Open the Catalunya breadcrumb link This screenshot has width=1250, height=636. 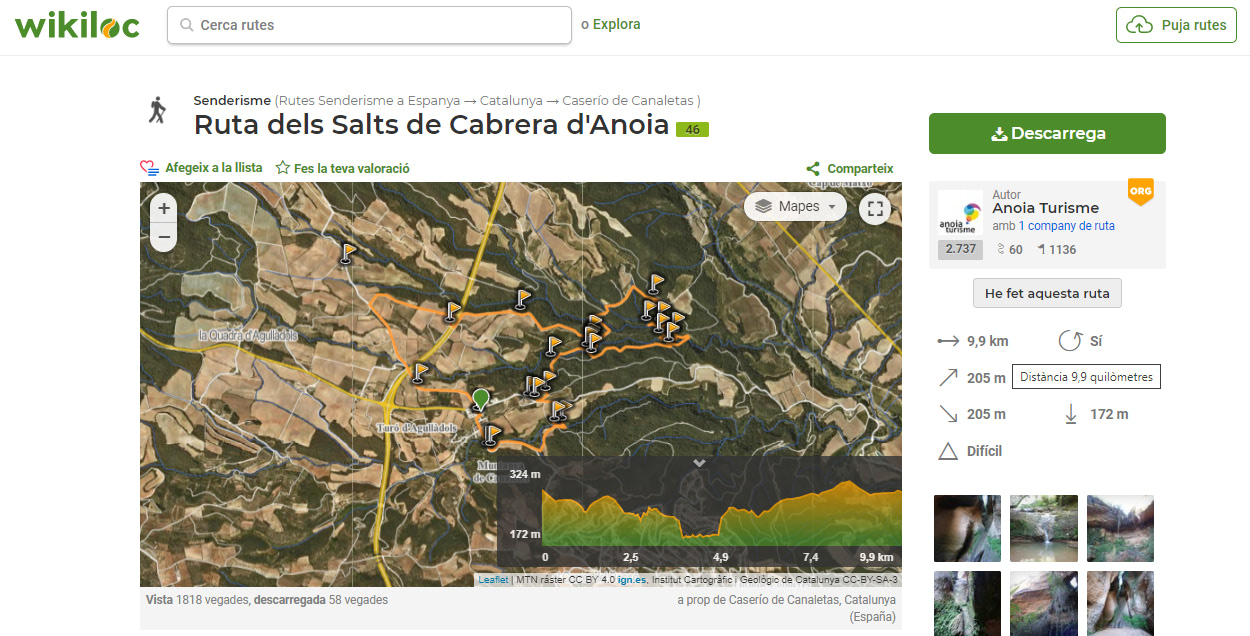pyautogui.click(x=510, y=101)
